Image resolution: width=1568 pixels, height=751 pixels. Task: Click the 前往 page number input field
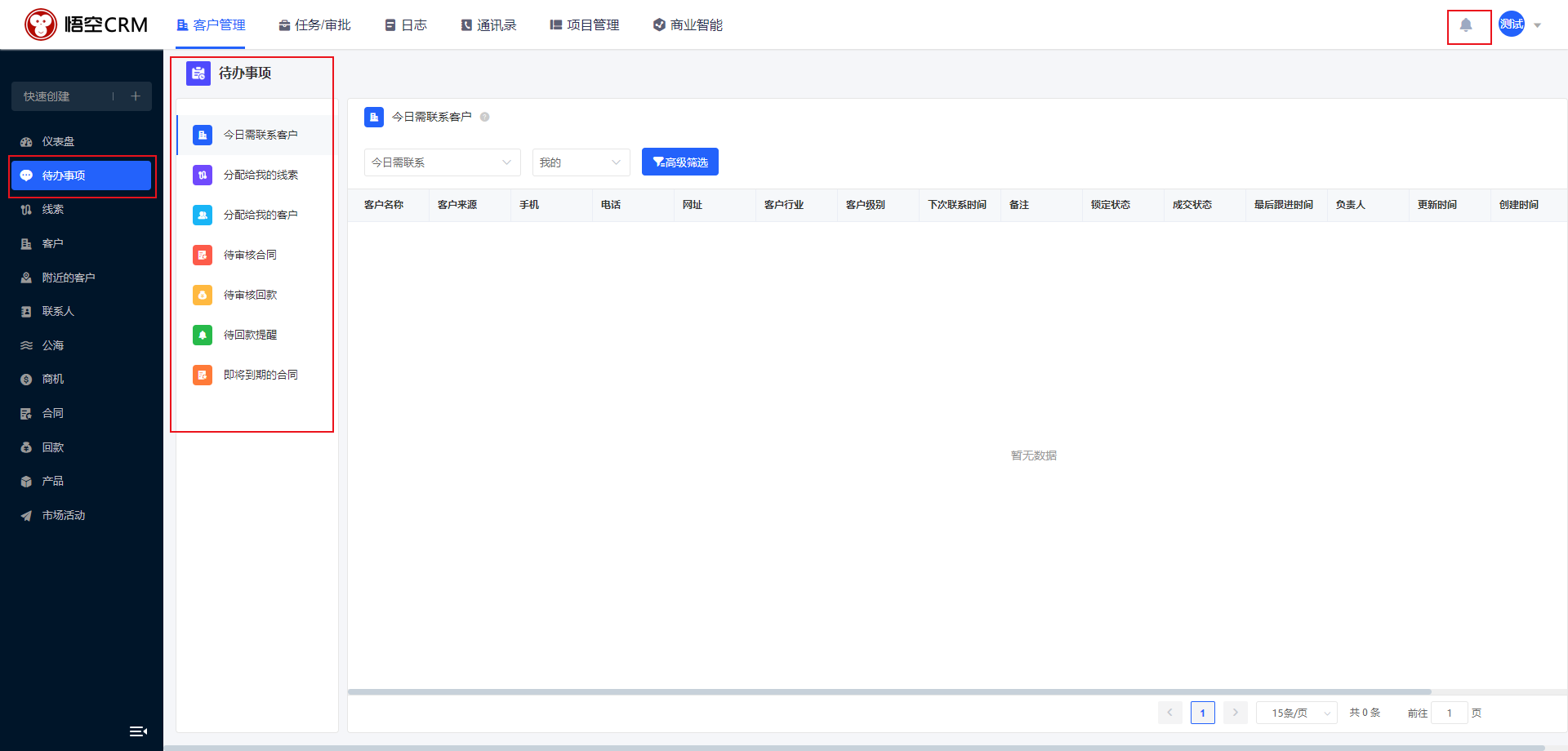coord(1449,713)
